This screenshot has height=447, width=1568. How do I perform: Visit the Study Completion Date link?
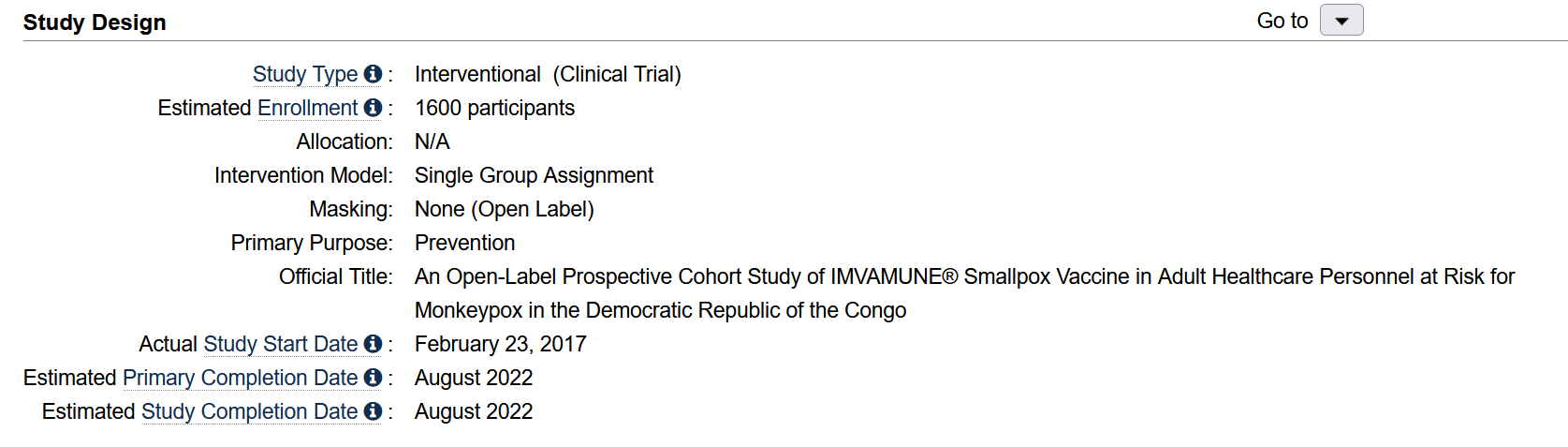[249, 411]
